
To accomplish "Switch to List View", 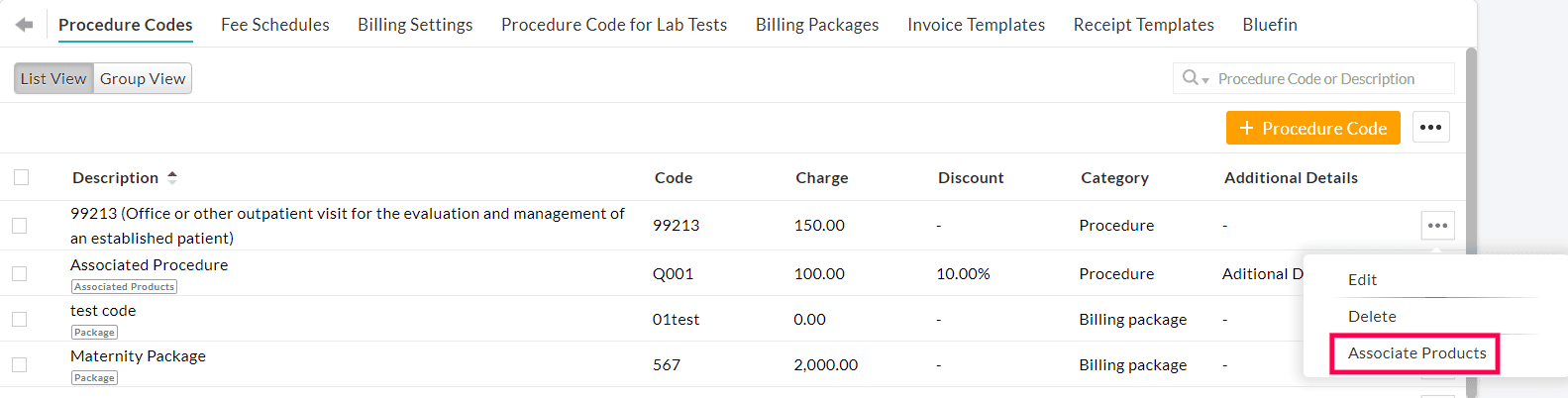I will 53,78.
